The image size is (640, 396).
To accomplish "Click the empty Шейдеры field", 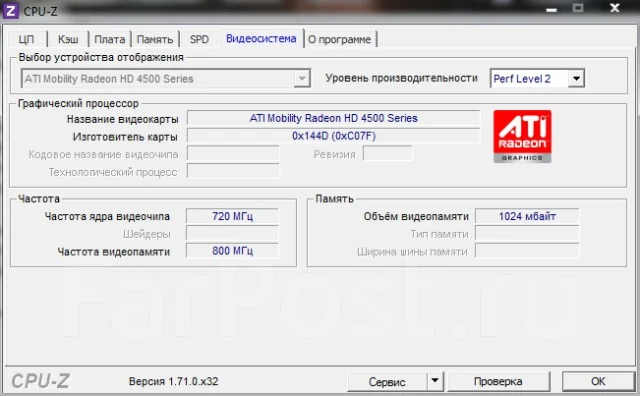I will (232, 234).
